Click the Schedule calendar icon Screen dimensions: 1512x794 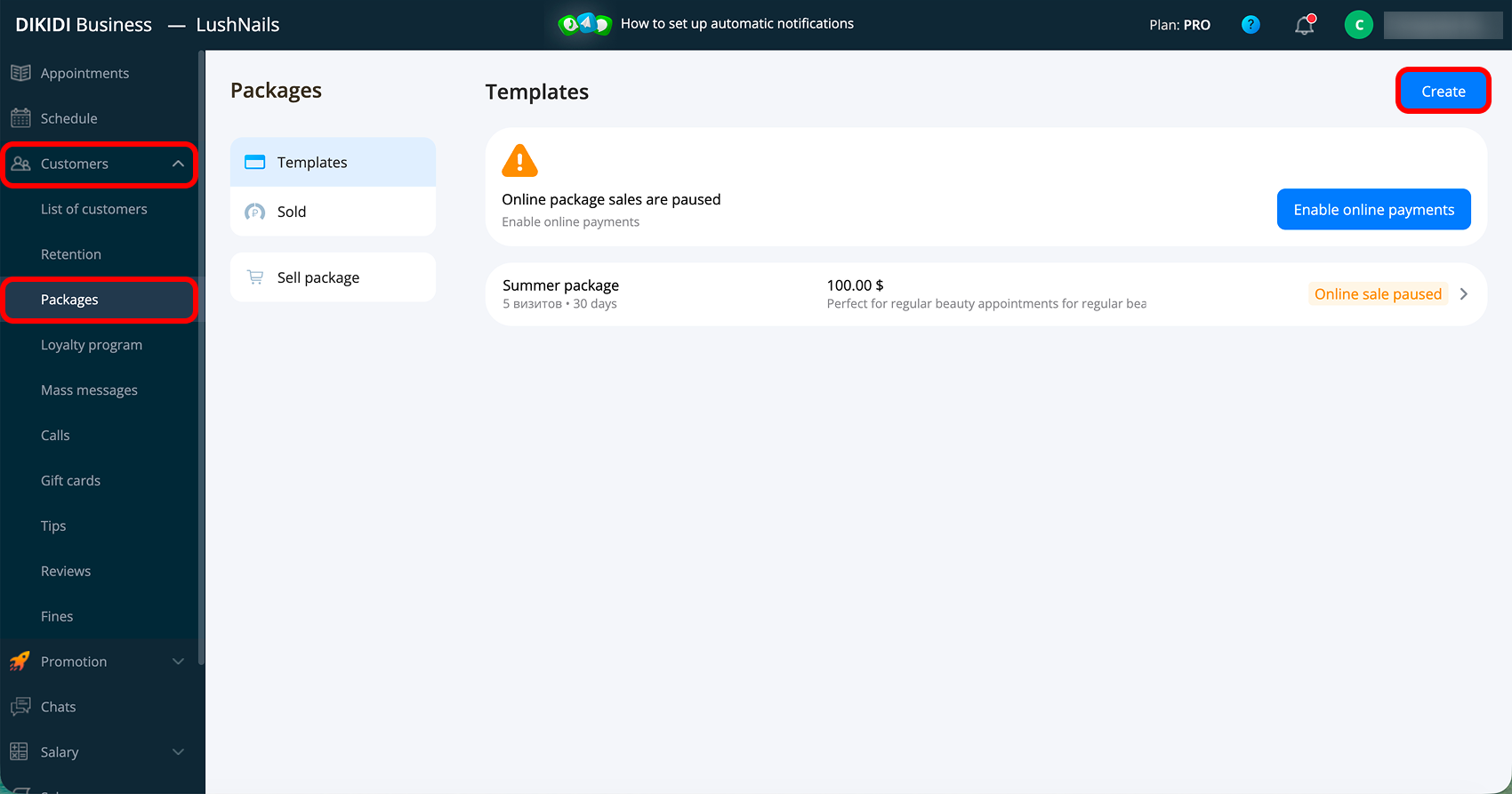coord(20,118)
